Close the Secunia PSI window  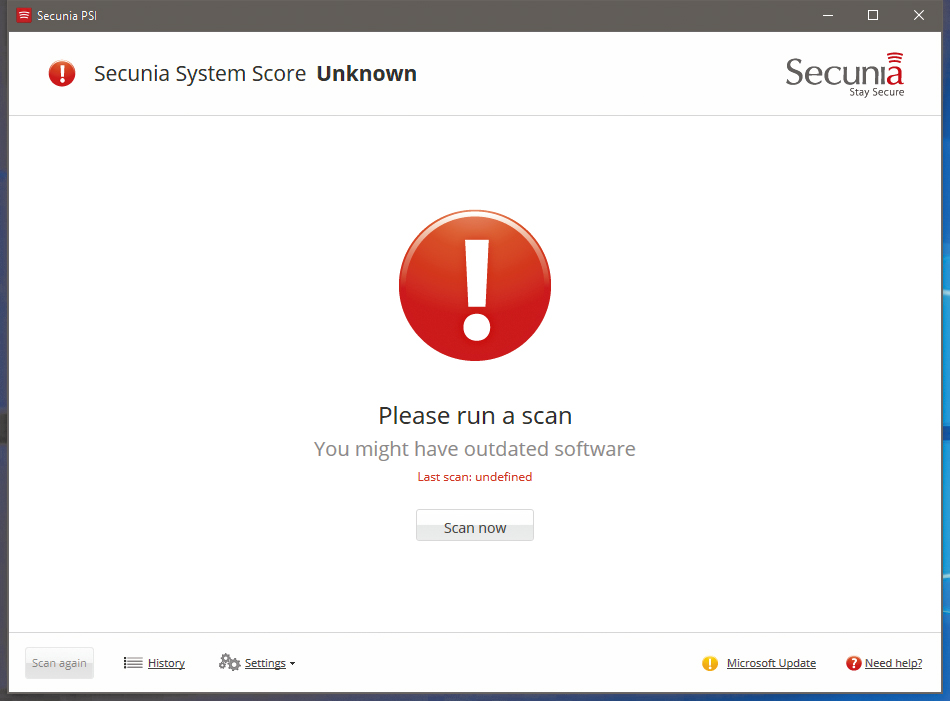[919, 15]
